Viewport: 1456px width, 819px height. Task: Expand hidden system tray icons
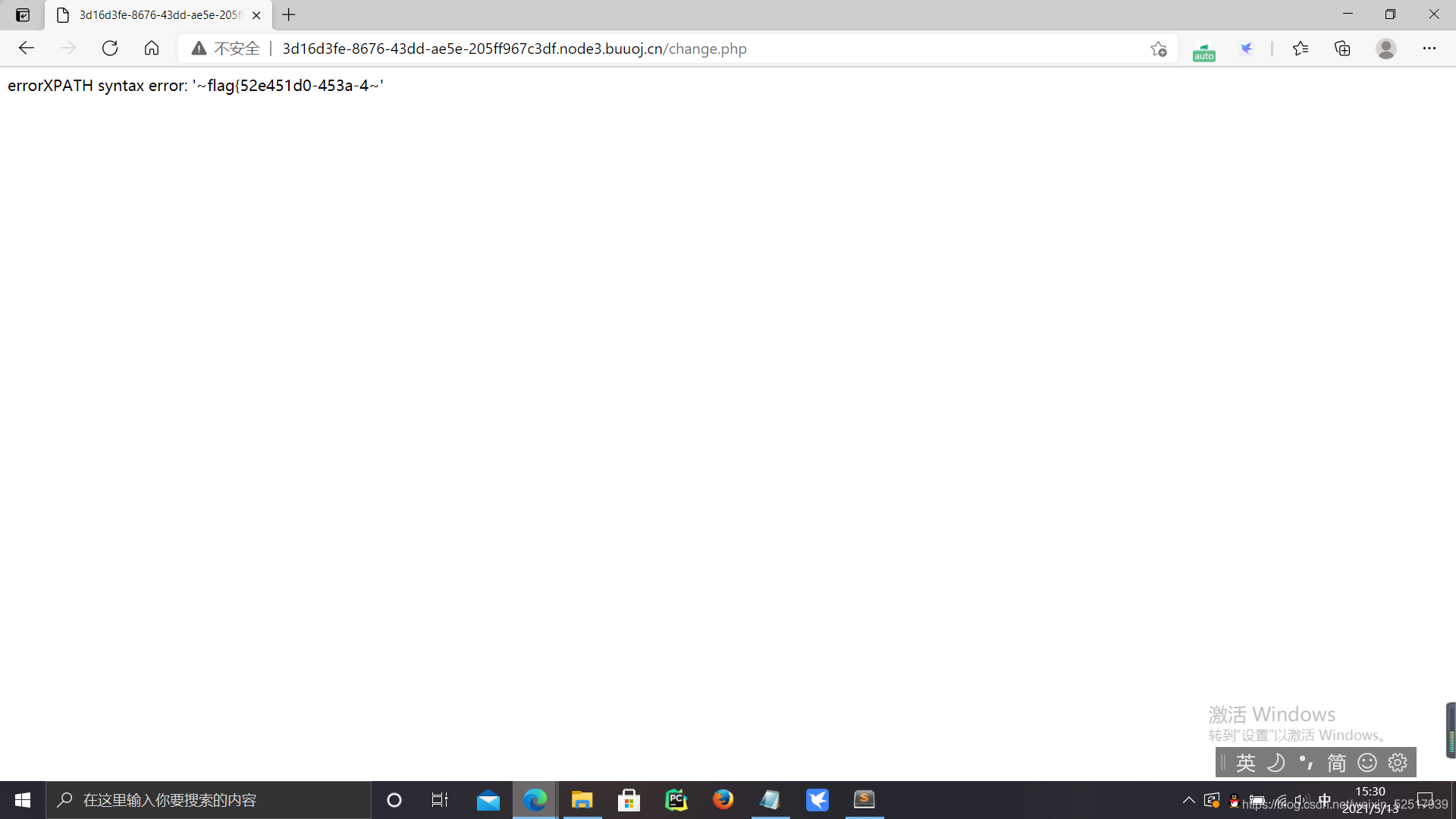tap(1188, 800)
